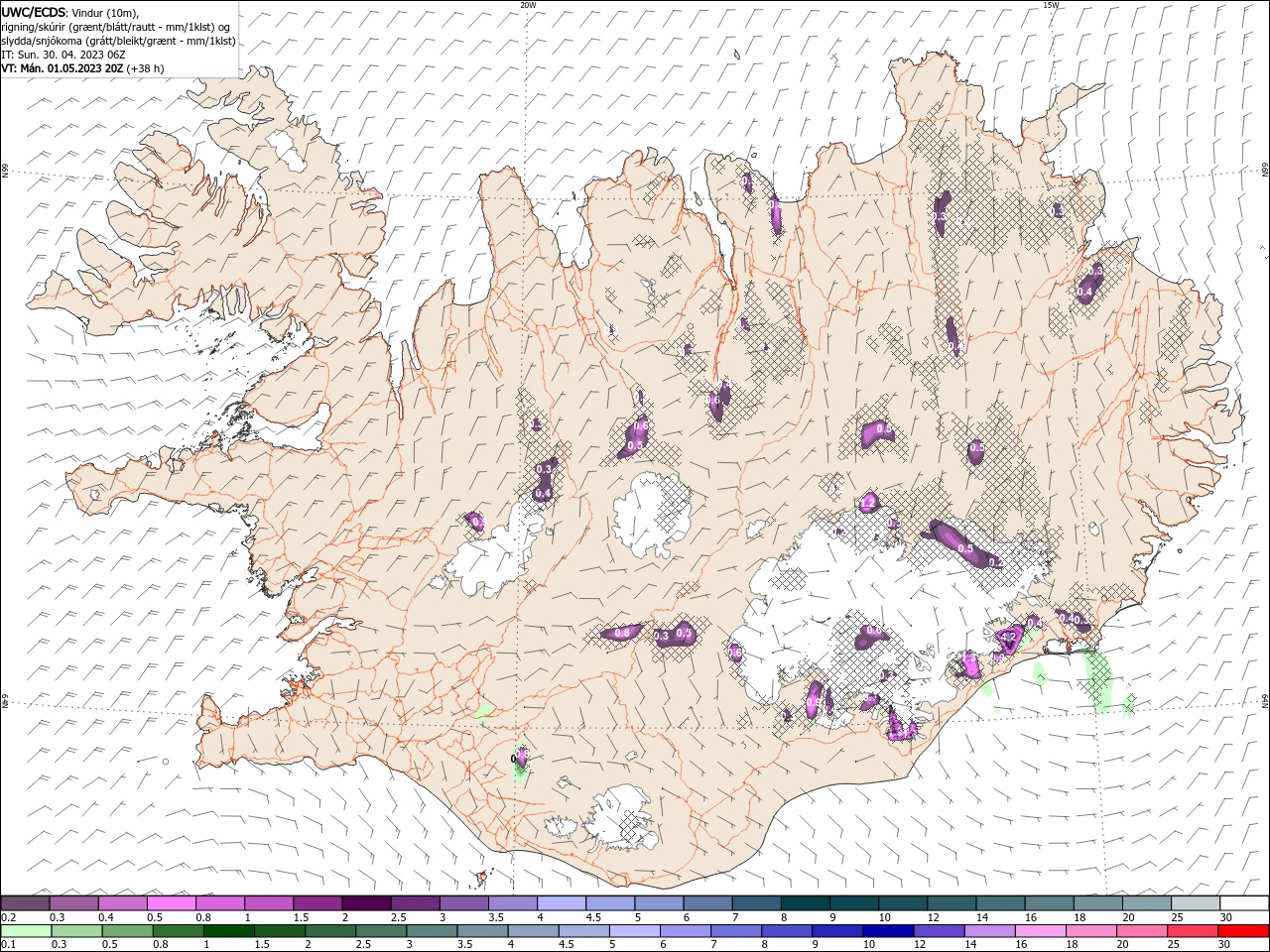Pick the navy blue rain swatch between 10 and 12
The width and height of the screenshot is (1270, 952).
pos(888,931)
